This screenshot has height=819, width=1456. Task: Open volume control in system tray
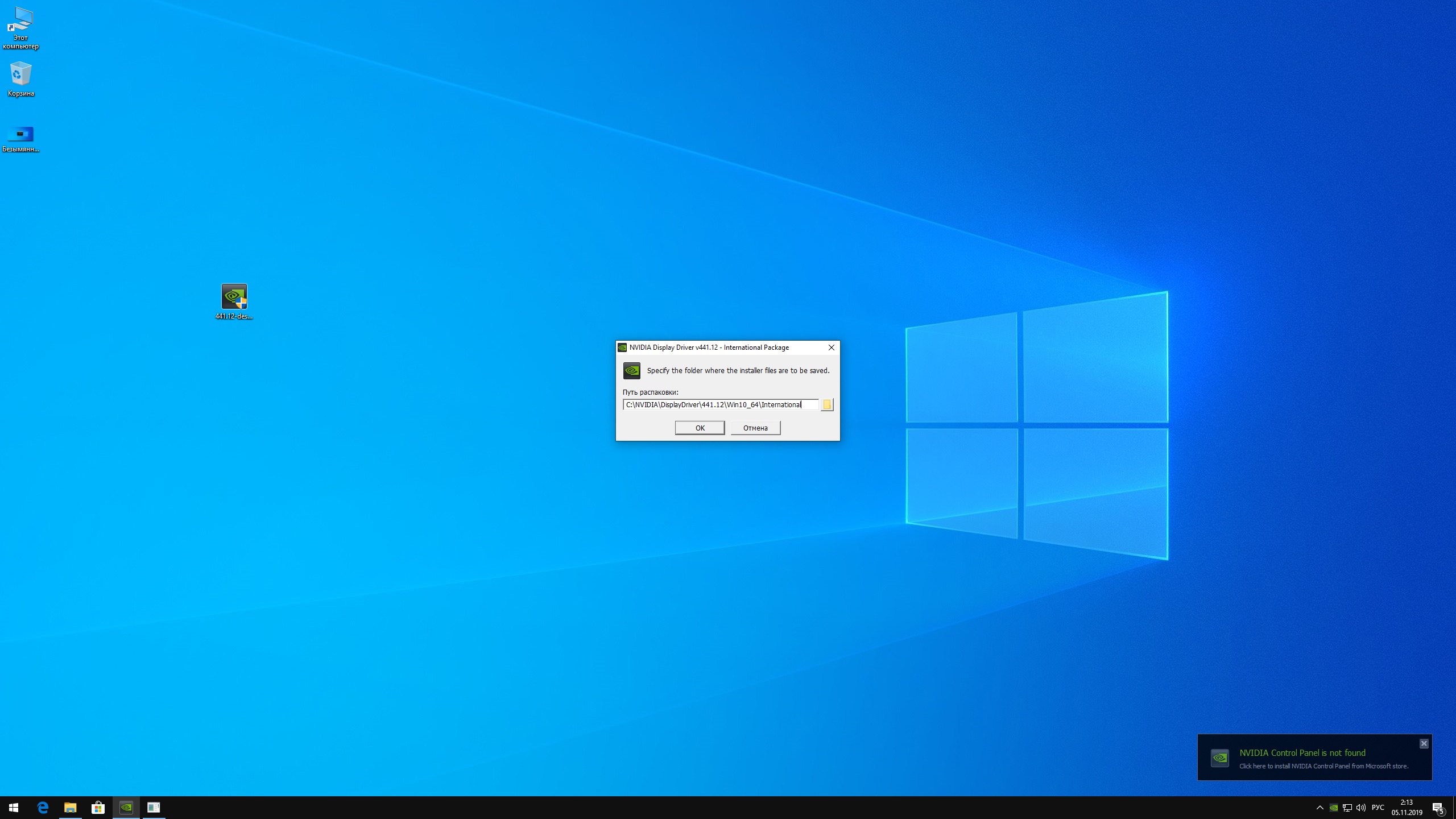click(1361, 808)
